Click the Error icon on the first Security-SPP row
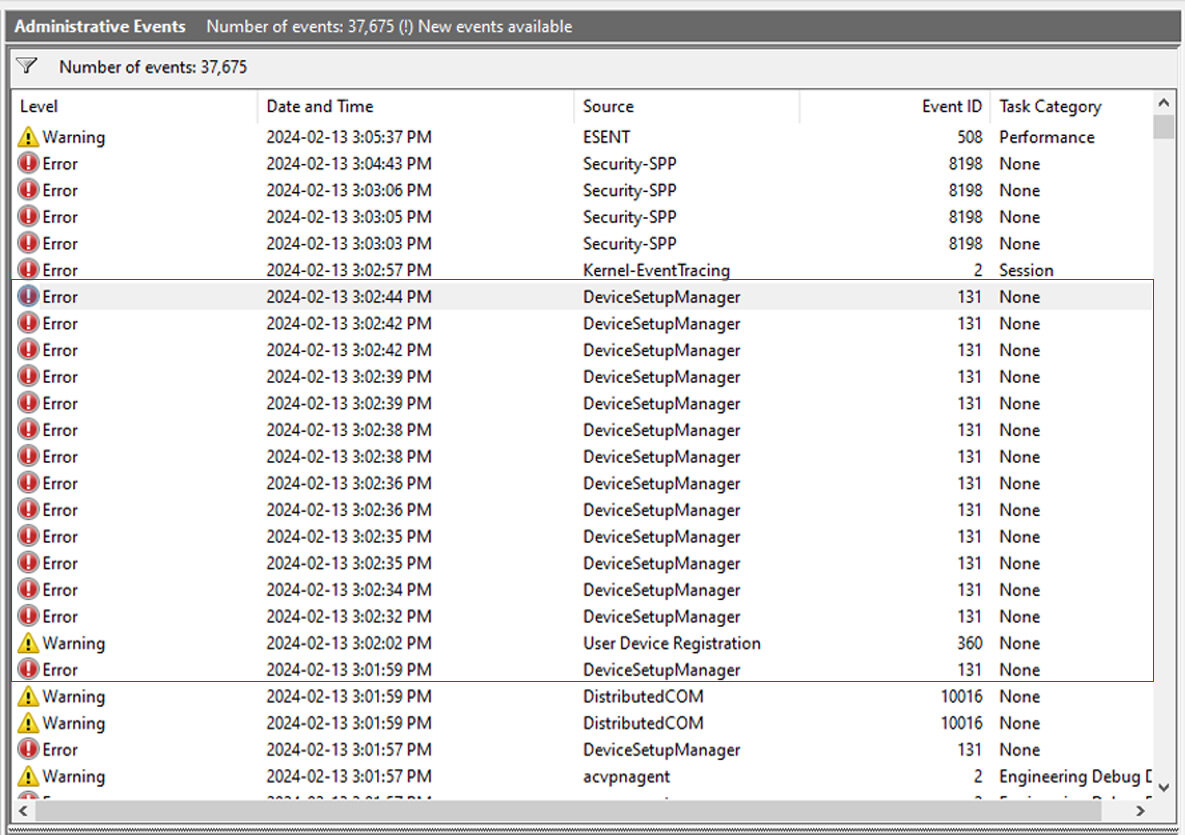This screenshot has height=835, width=1185. pos(27,163)
